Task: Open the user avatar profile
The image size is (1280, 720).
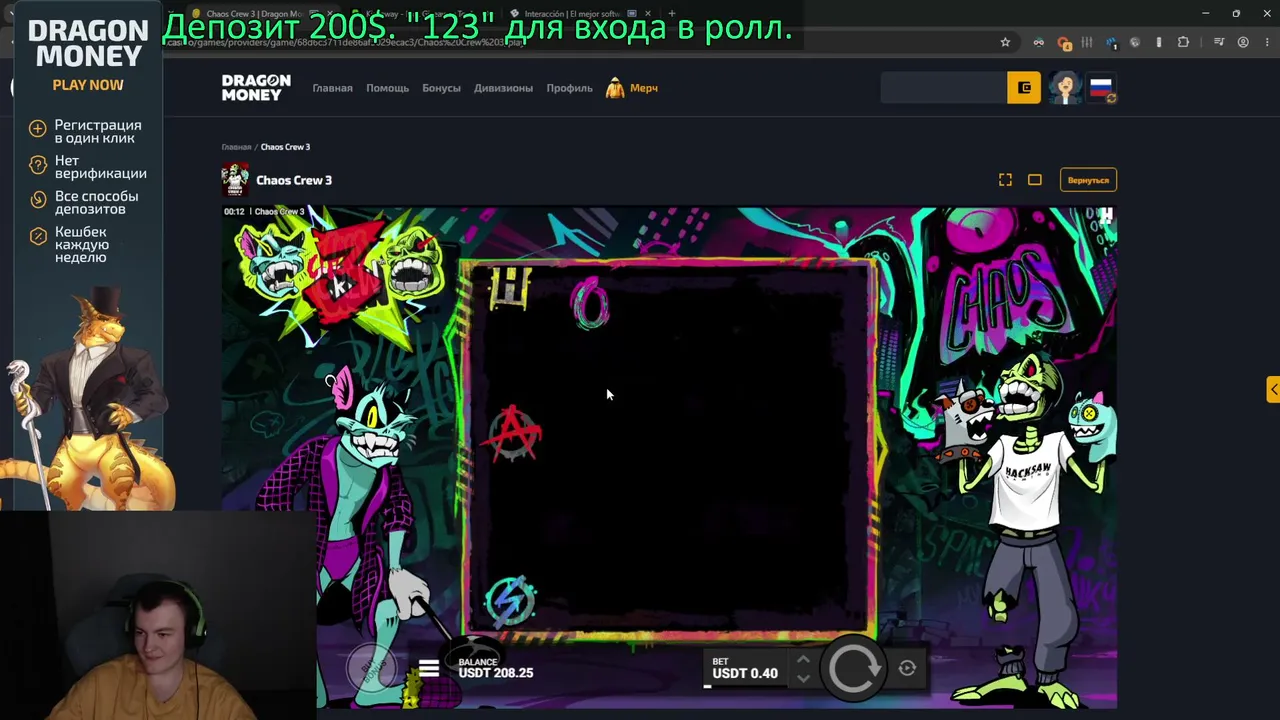Action: [1064, 88]
